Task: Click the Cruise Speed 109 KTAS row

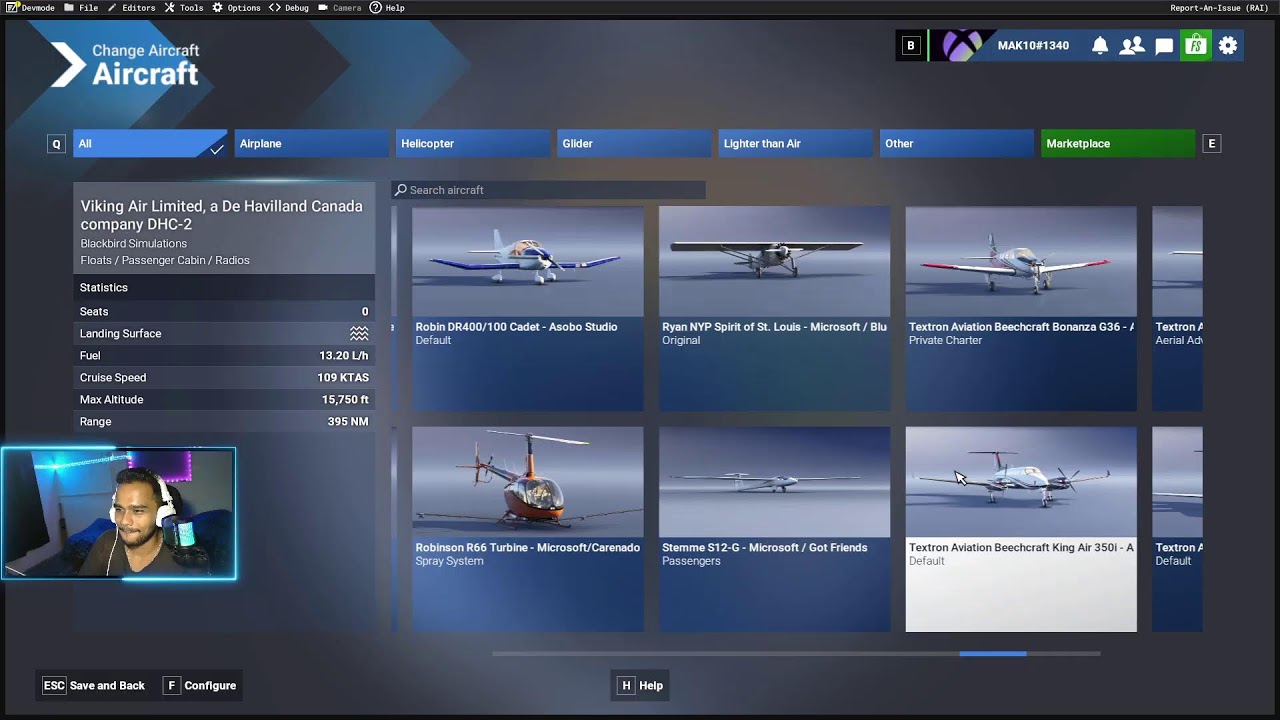Action: click(x=224, y=377)
